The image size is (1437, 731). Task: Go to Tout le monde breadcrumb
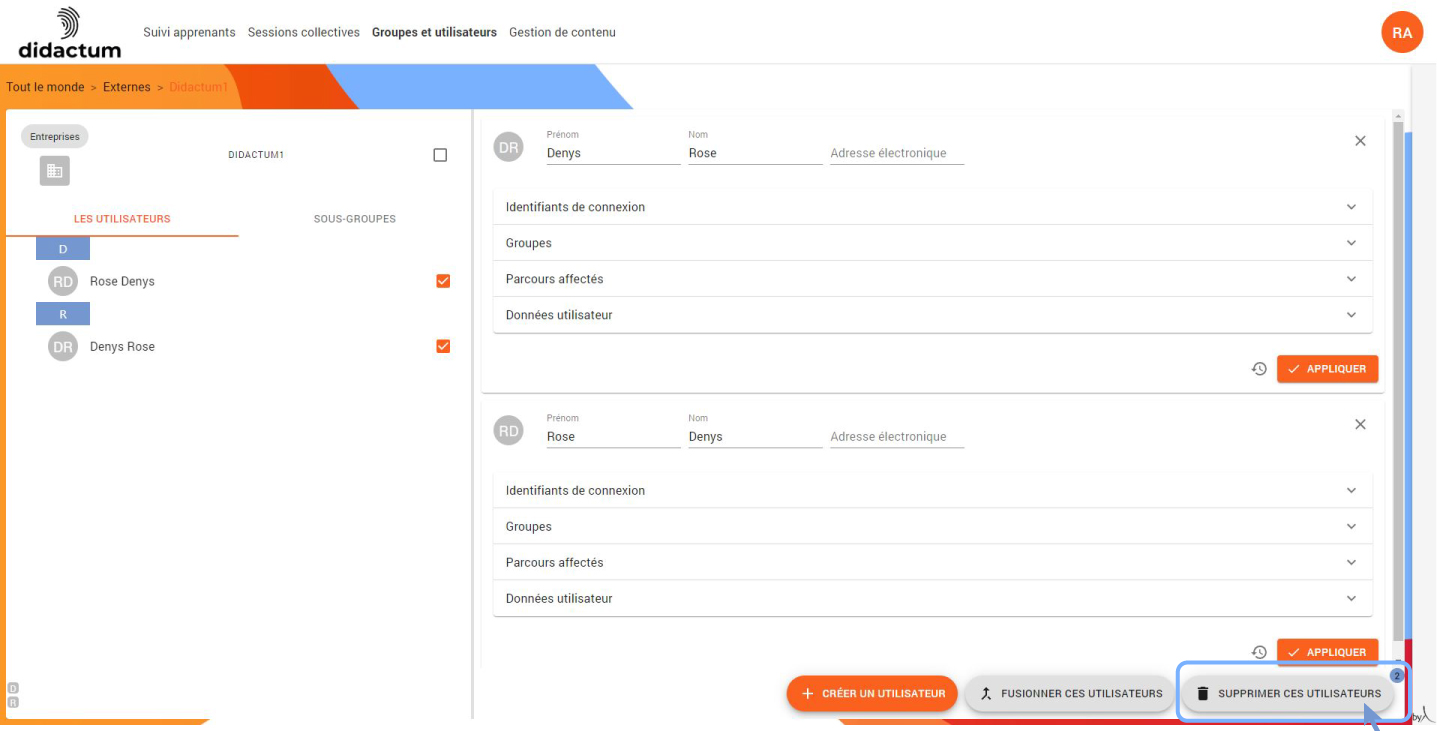click(45, 87)
